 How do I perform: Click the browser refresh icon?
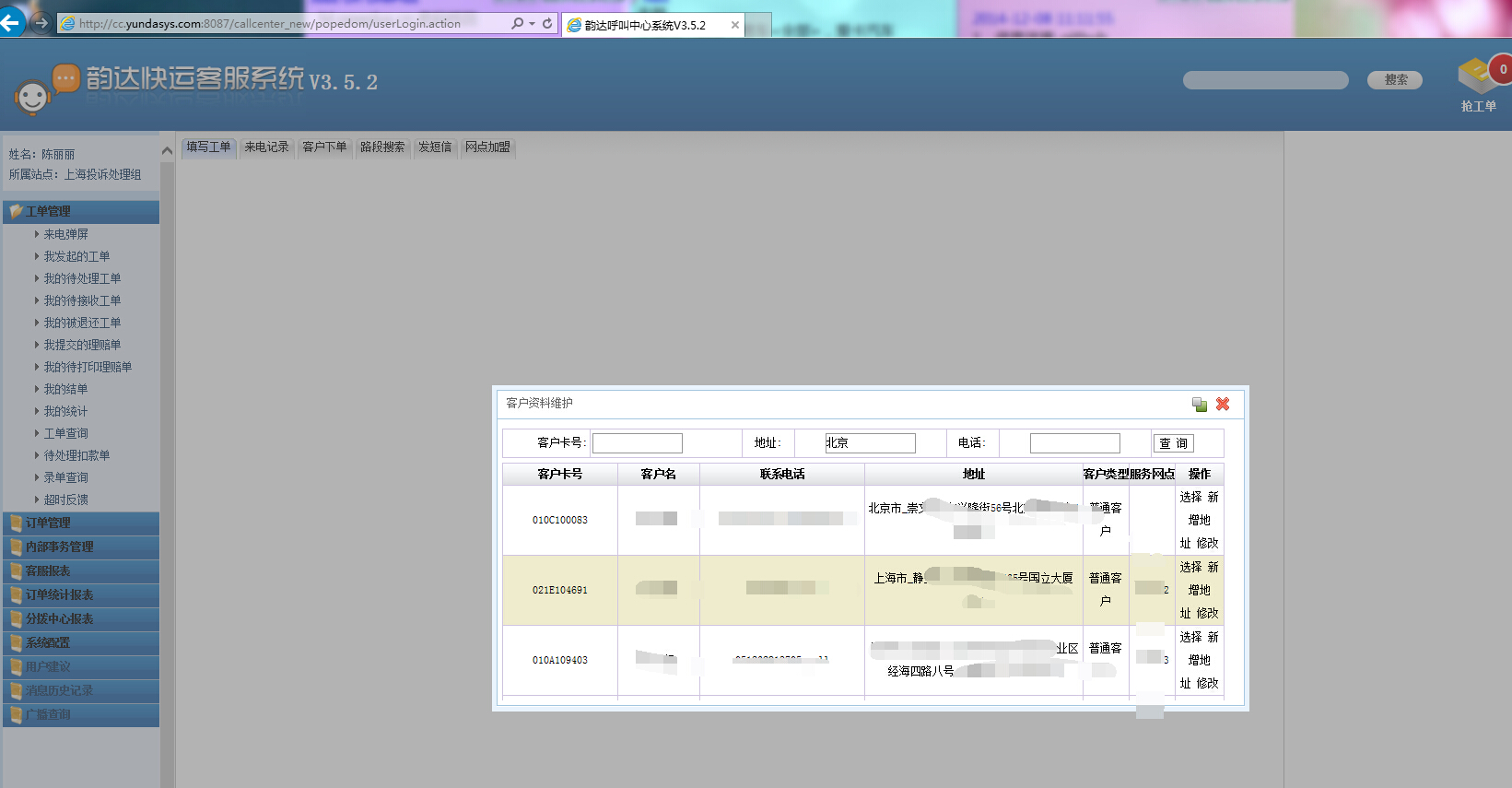[x=547, y=23]
